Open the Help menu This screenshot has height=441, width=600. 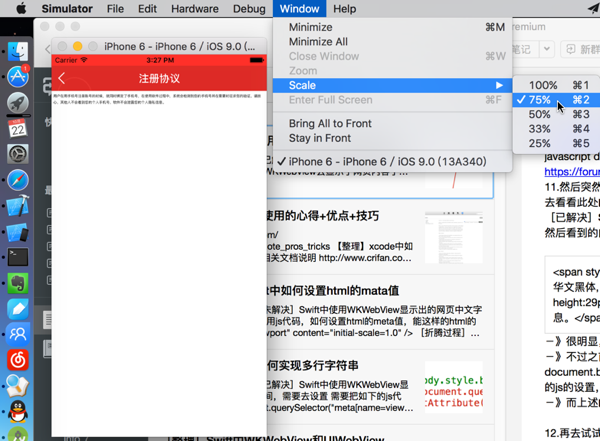pyautogui.click(x=344, y=8)
